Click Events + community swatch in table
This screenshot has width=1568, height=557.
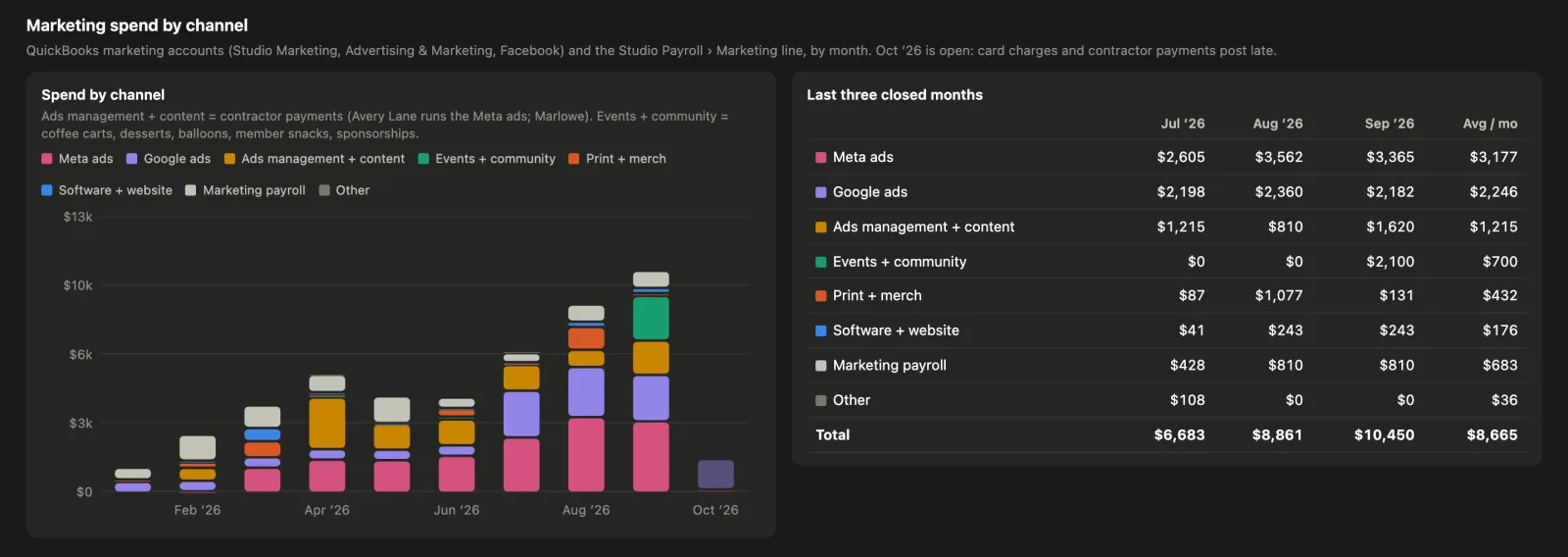pyautogui.click(x=821, y=262)
